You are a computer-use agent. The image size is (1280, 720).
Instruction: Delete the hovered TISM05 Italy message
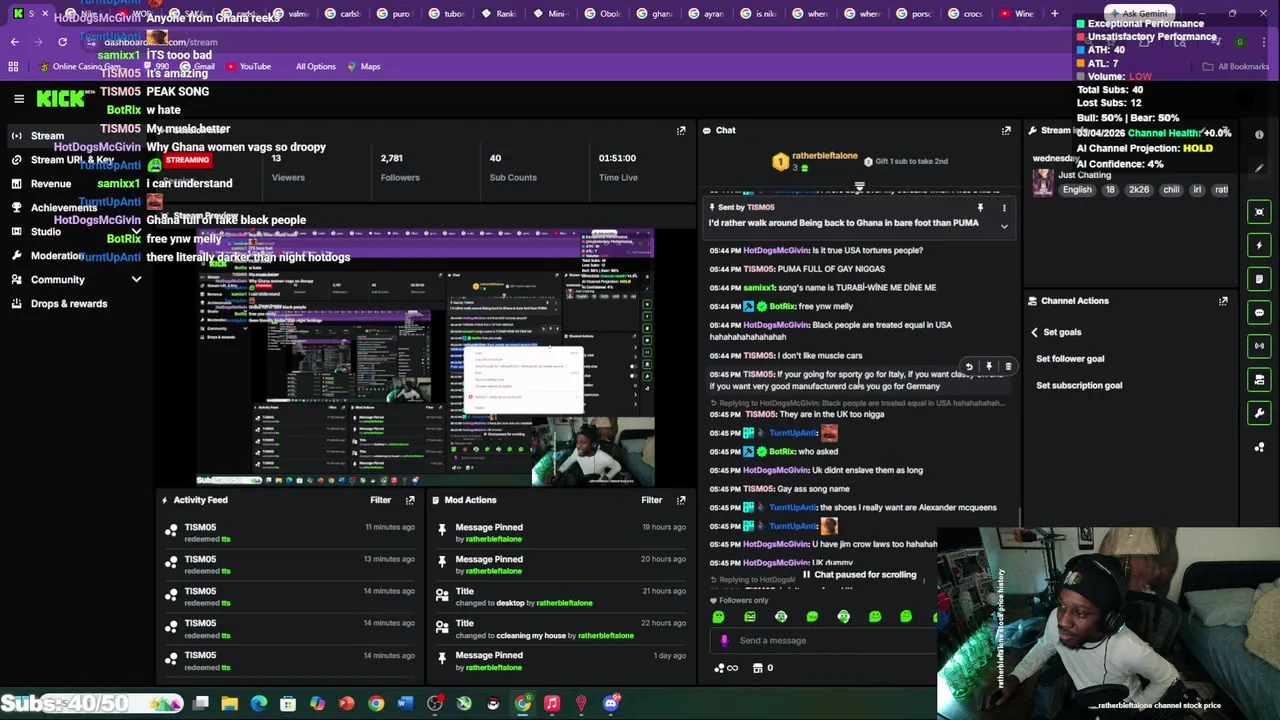1008,367
